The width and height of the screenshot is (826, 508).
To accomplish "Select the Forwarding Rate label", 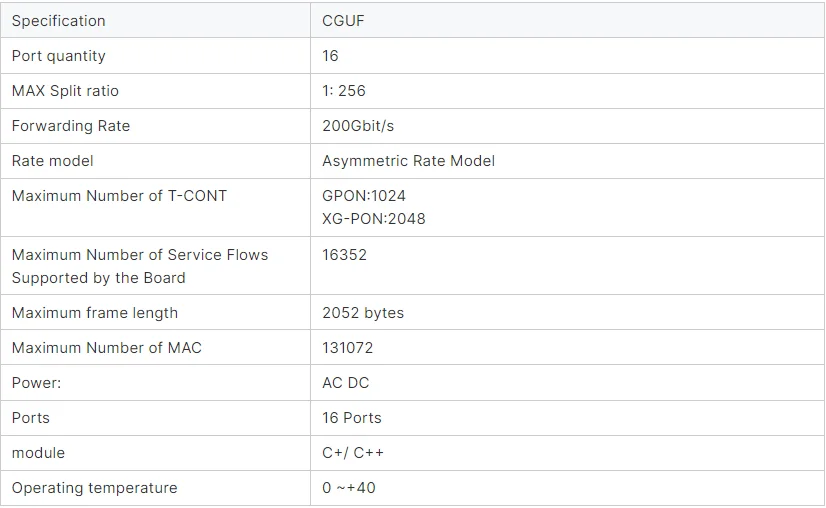I will point(71,126).
